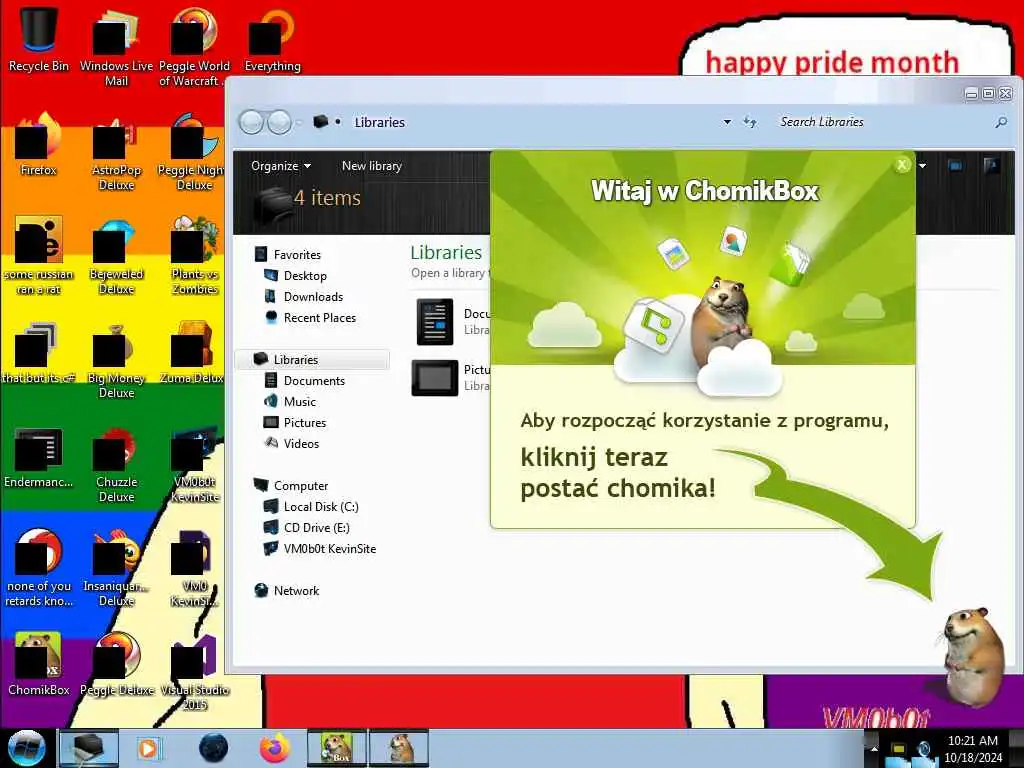The height and width of the screenshot is (768, 1024).
Task: Launch Visual Studio 2015 desktop icon
Action: point(194,671)
